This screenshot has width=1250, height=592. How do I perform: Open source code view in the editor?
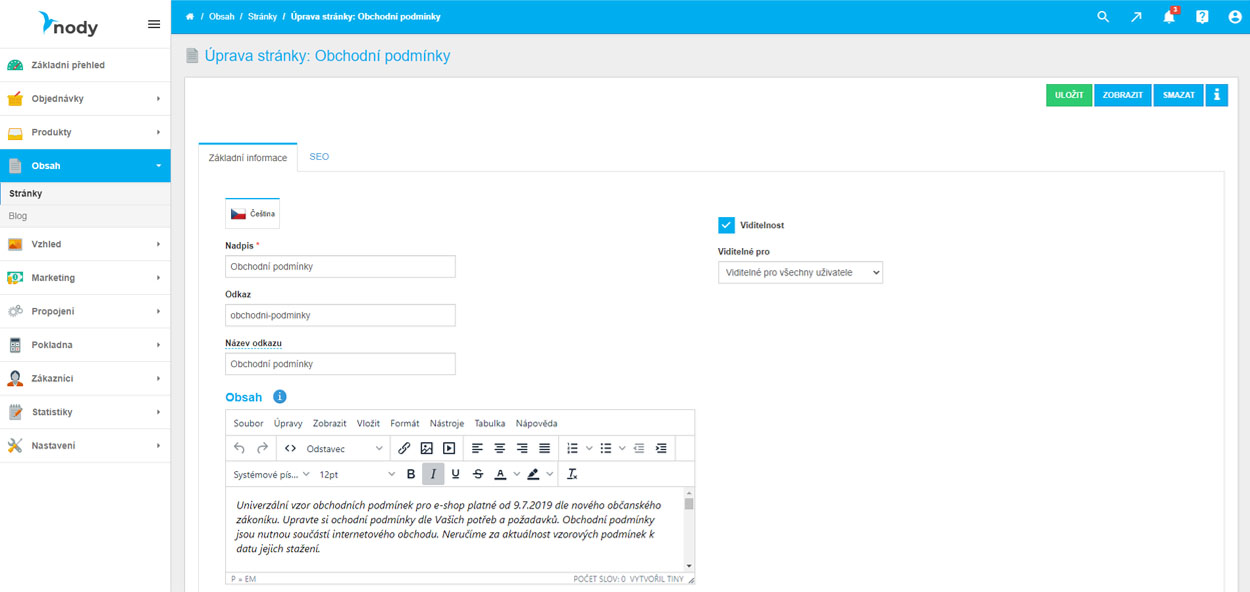tap(290, 449)
